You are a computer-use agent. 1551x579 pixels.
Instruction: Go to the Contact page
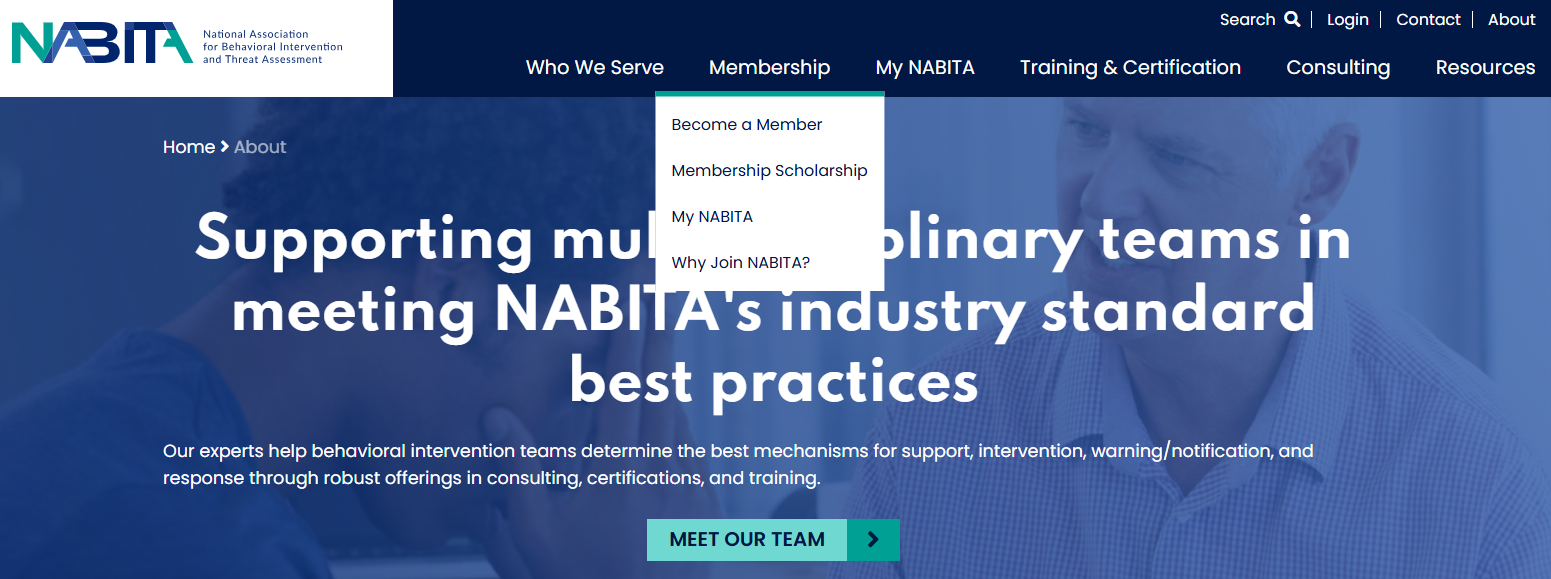(1428, 19)
